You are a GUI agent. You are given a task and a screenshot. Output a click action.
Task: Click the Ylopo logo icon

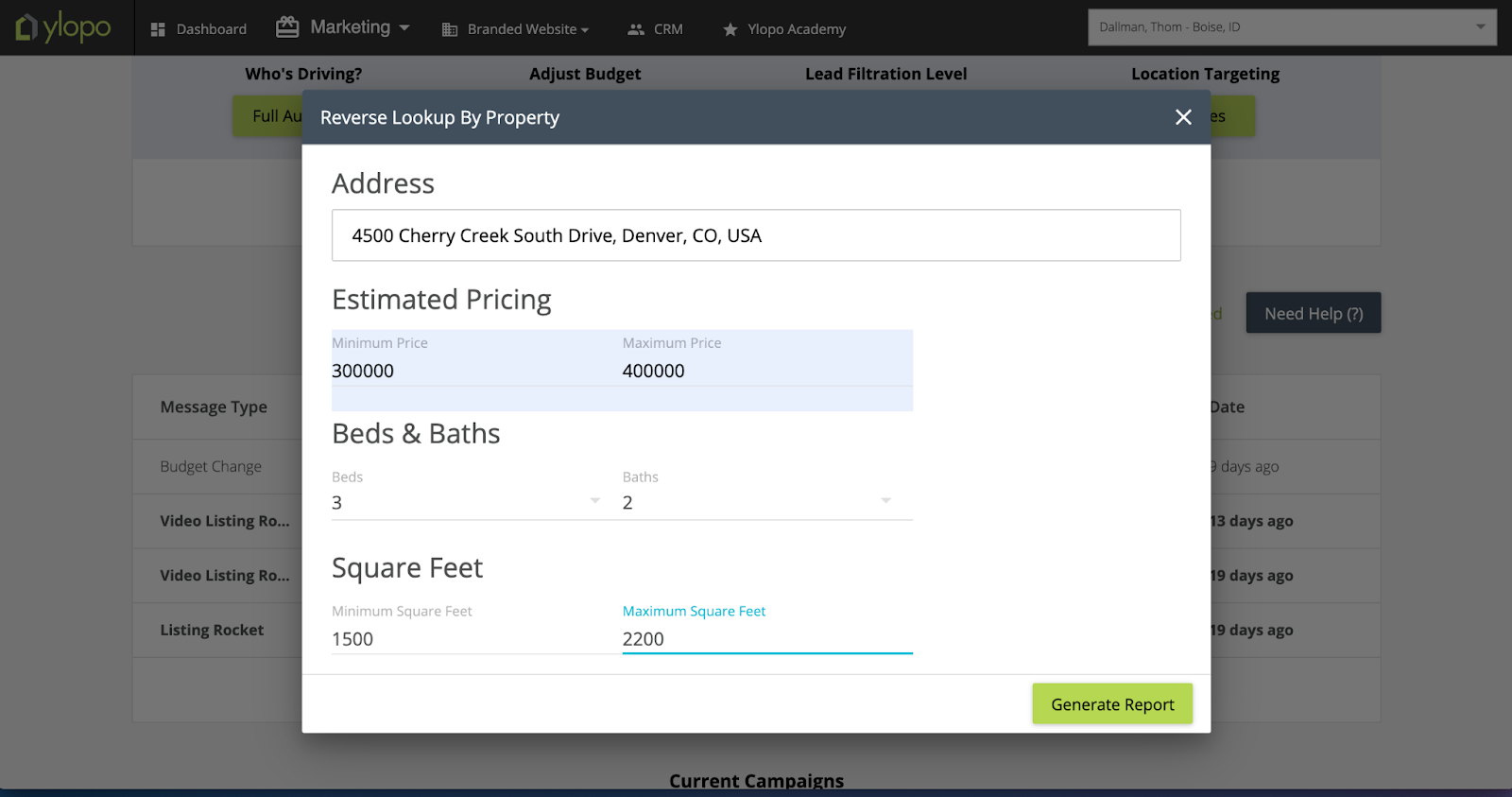pos(26,27)
